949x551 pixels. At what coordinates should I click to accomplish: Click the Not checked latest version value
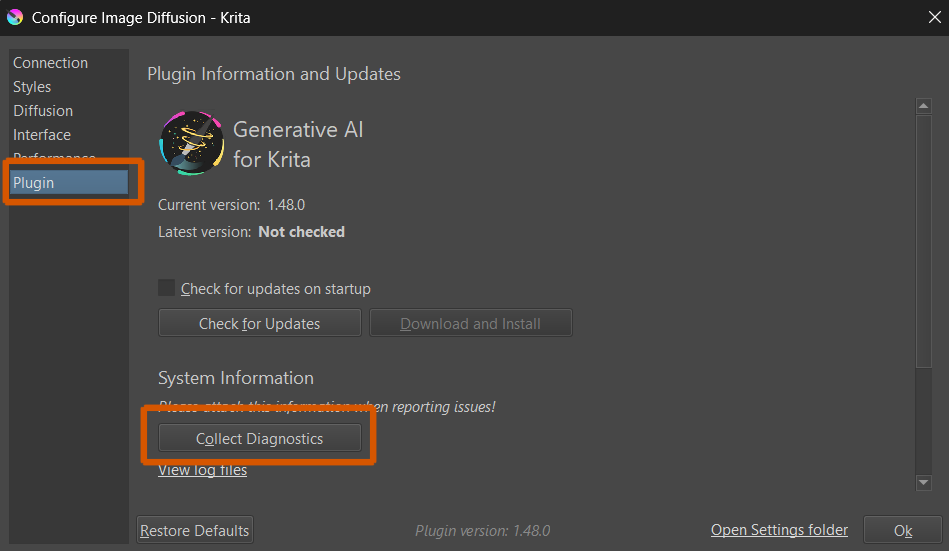pos(301,232)
